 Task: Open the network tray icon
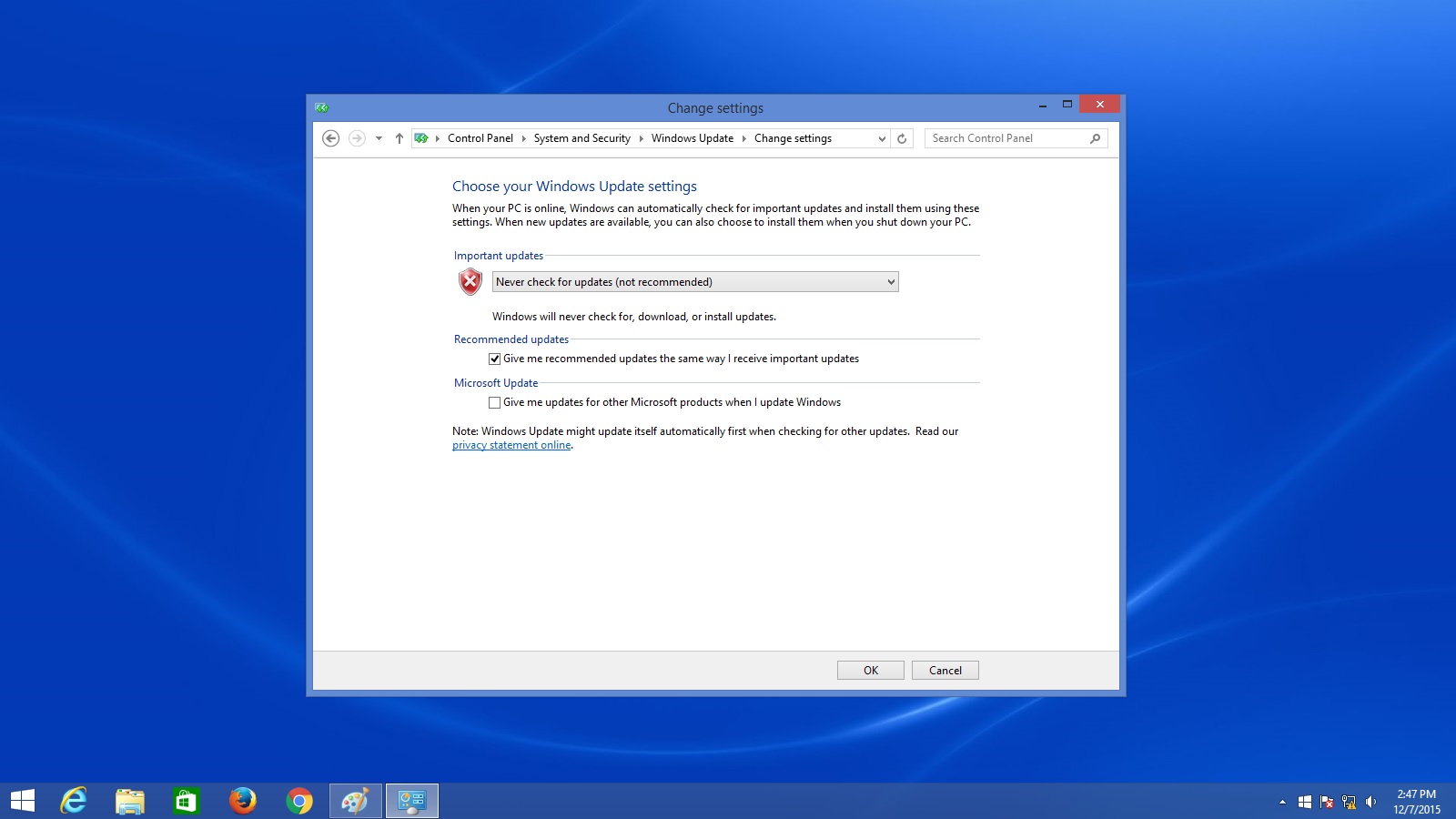(1349, 802)
